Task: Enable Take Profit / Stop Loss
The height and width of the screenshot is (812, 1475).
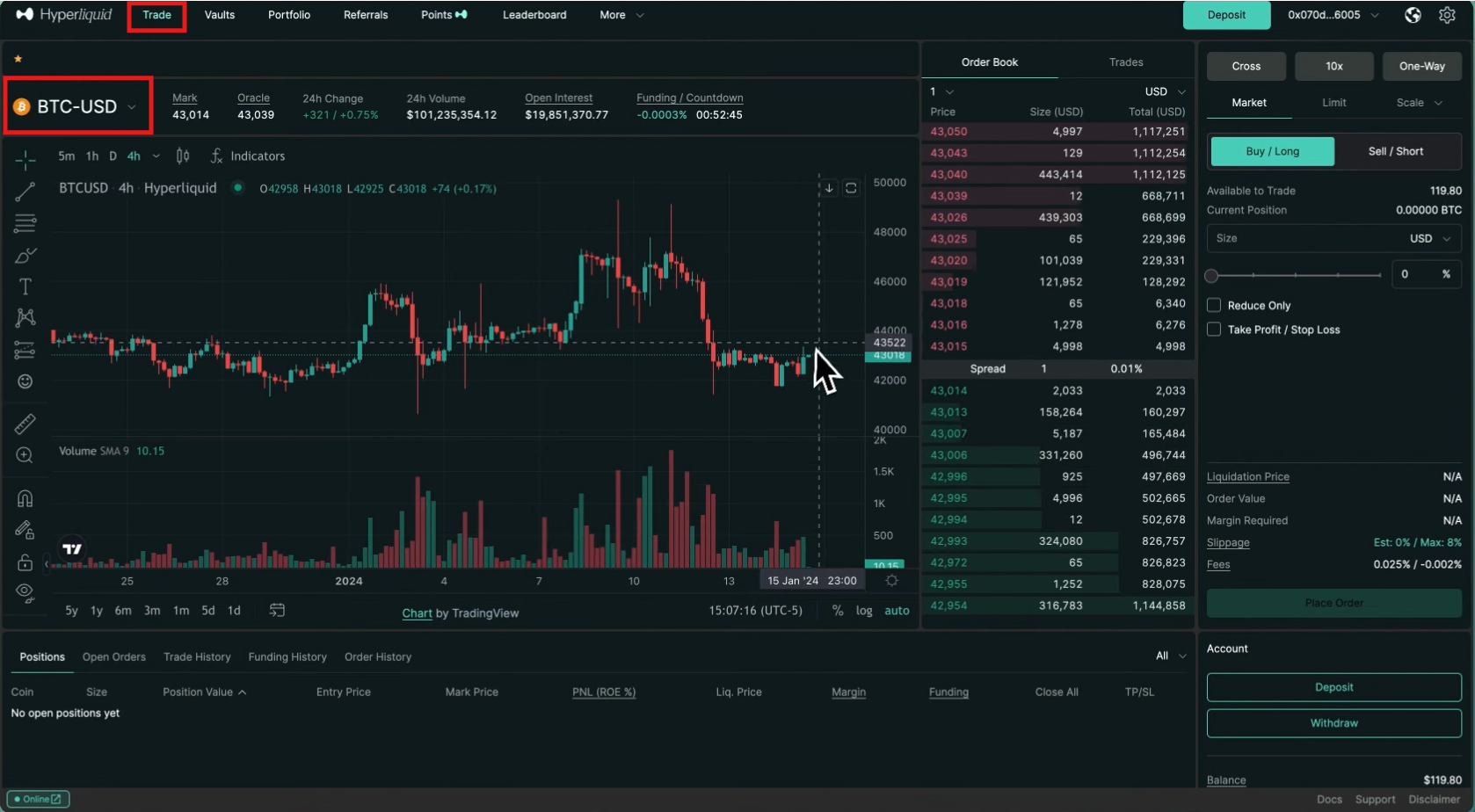Action: pyautogui.click(x=1214, y=329)
